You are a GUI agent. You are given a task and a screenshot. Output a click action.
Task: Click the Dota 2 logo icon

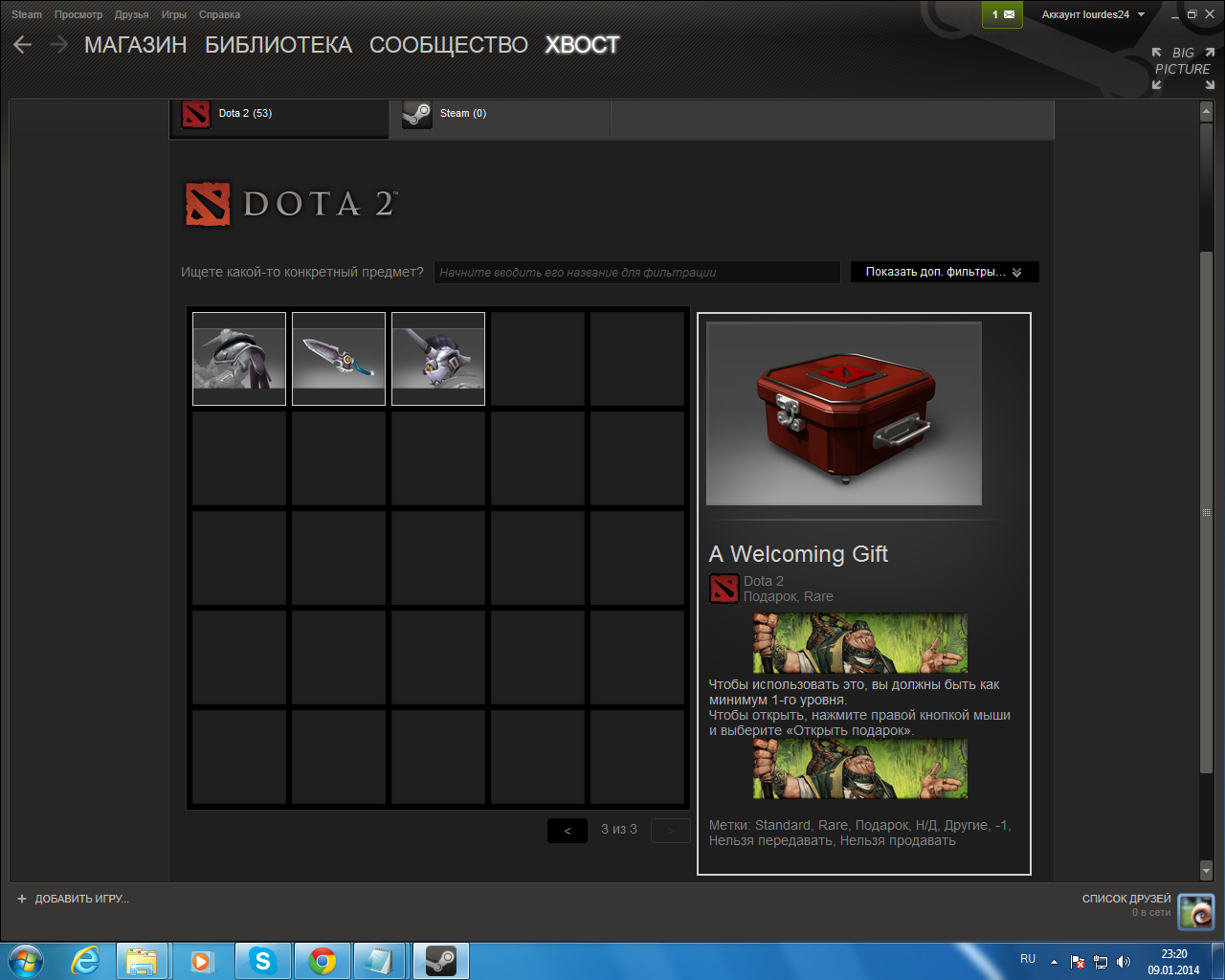coord(208,204)
